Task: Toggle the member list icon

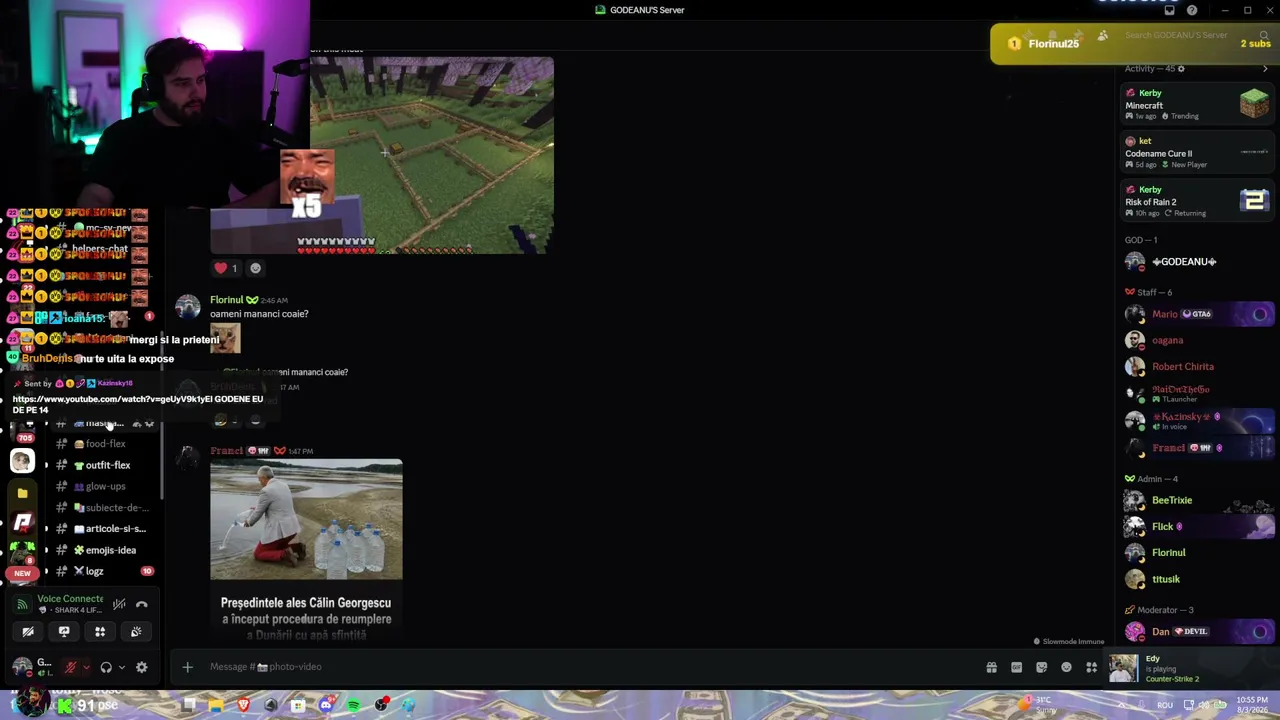Action: coord(1103,35)
